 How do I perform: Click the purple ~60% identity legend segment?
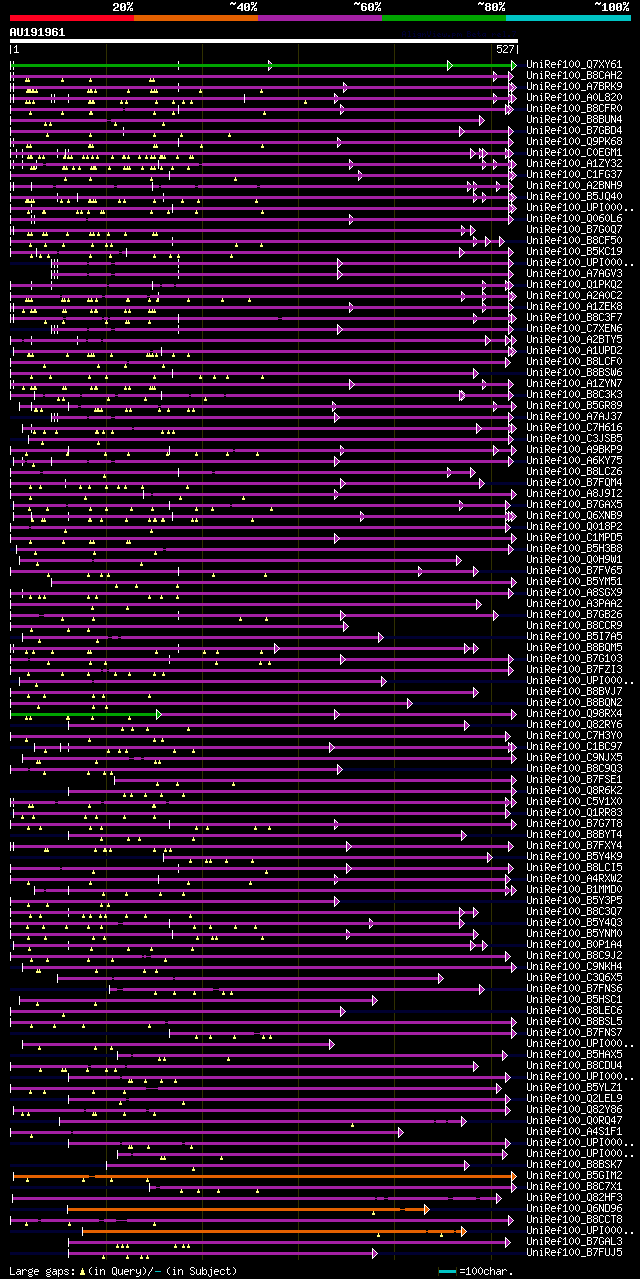(x=320, y=18)
